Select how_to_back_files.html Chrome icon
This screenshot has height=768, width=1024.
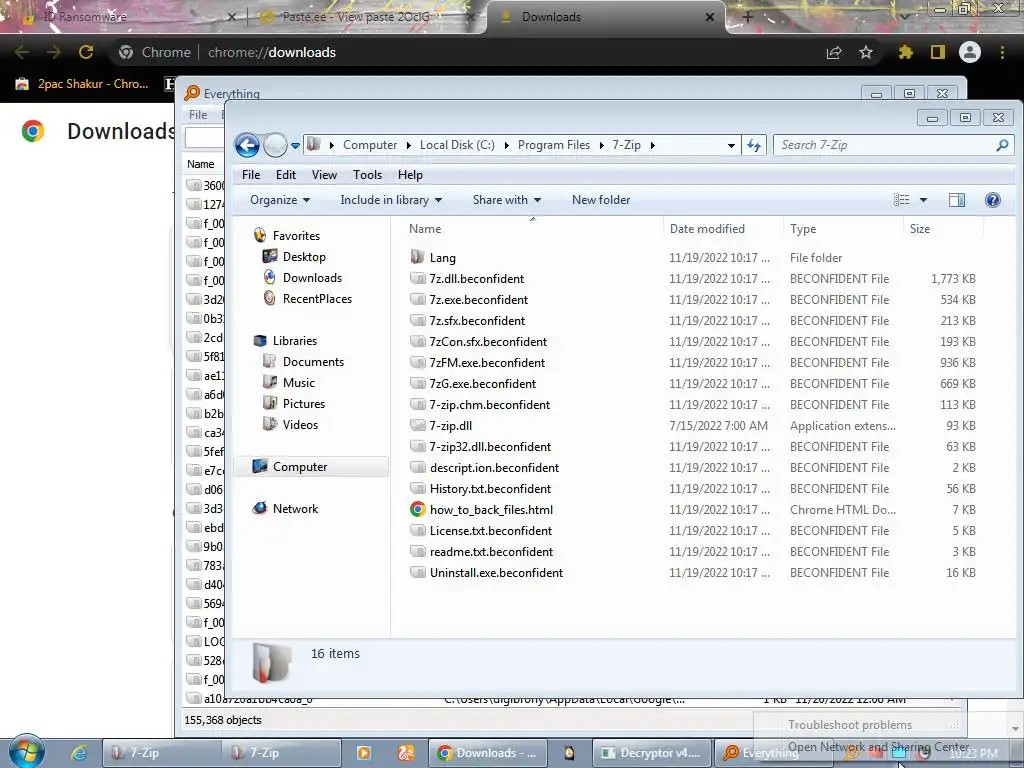pyautogui.click(x=418, y=509)
